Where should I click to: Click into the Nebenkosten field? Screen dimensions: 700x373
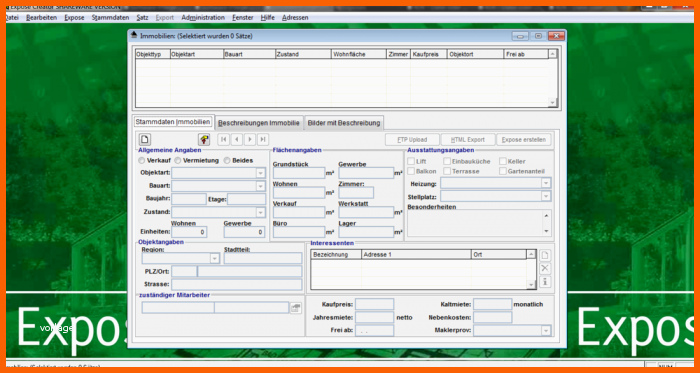[492, 317]
